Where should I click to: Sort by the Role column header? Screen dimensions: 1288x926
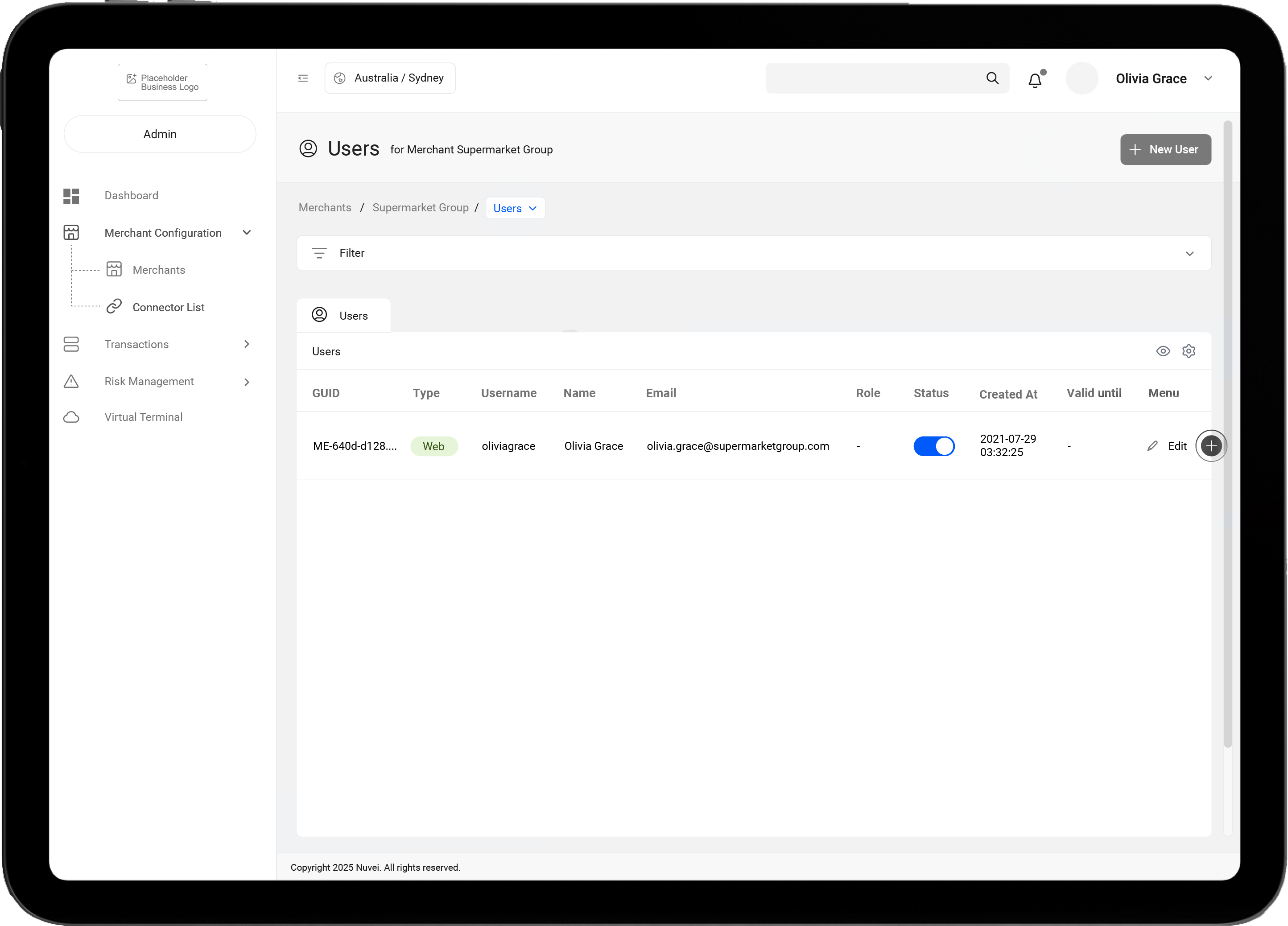coord(868,393)
